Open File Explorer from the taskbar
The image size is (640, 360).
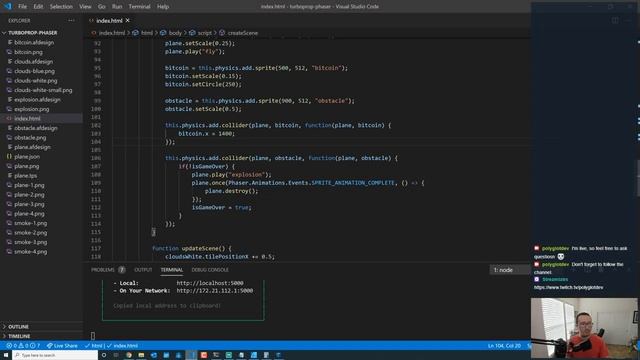(x=141, y=355)
